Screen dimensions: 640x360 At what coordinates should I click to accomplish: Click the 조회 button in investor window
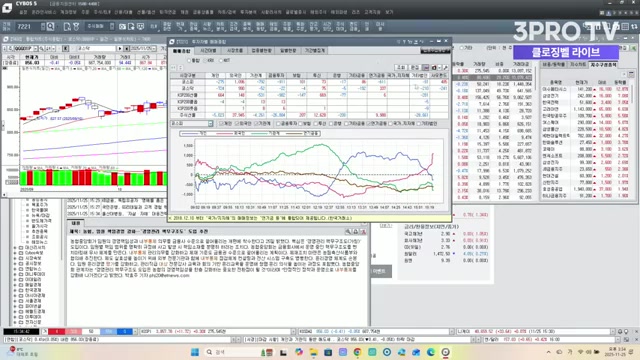tap(401, 67)
